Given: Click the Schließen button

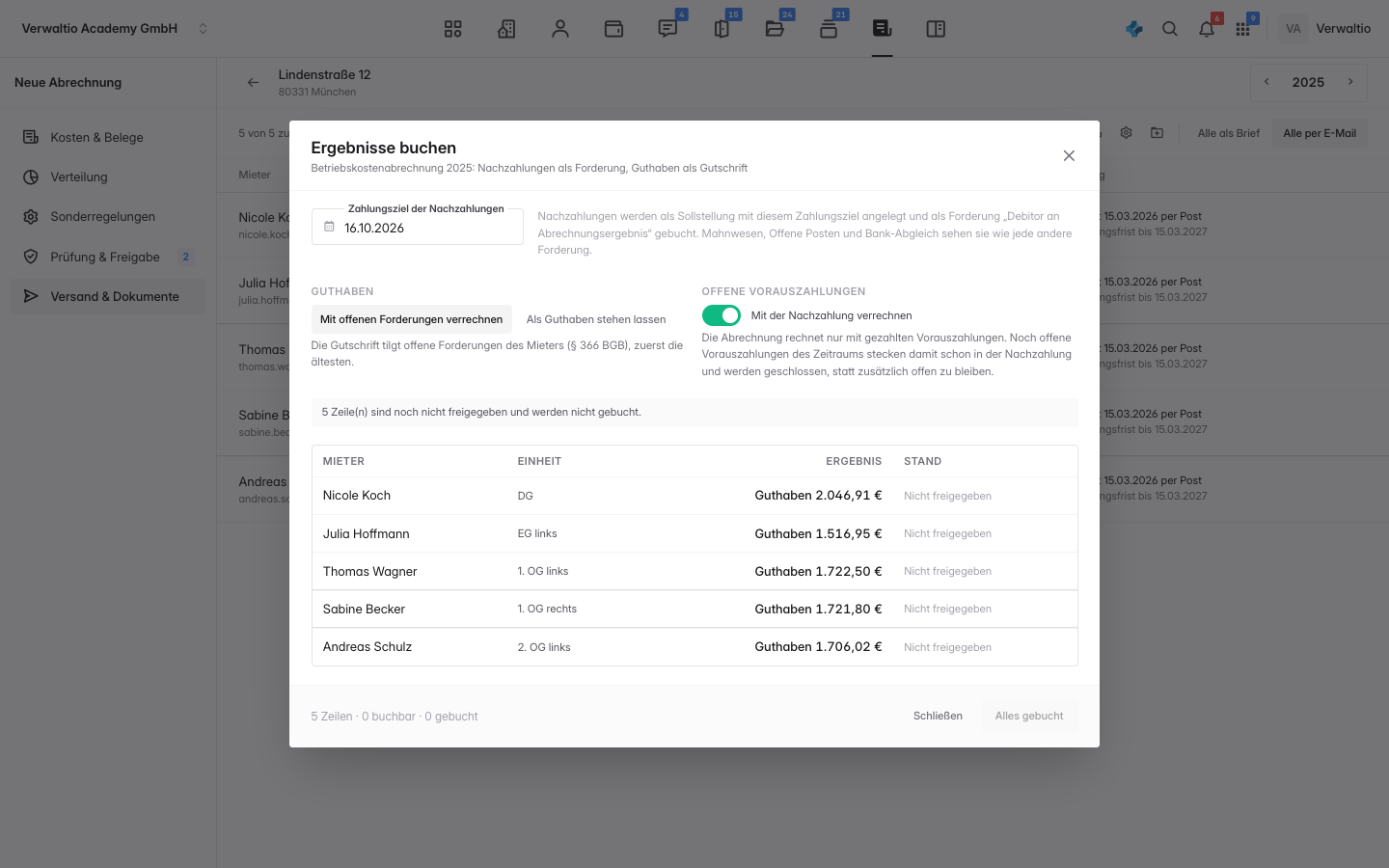Looking at the screenshot, I should pos(938,716).
